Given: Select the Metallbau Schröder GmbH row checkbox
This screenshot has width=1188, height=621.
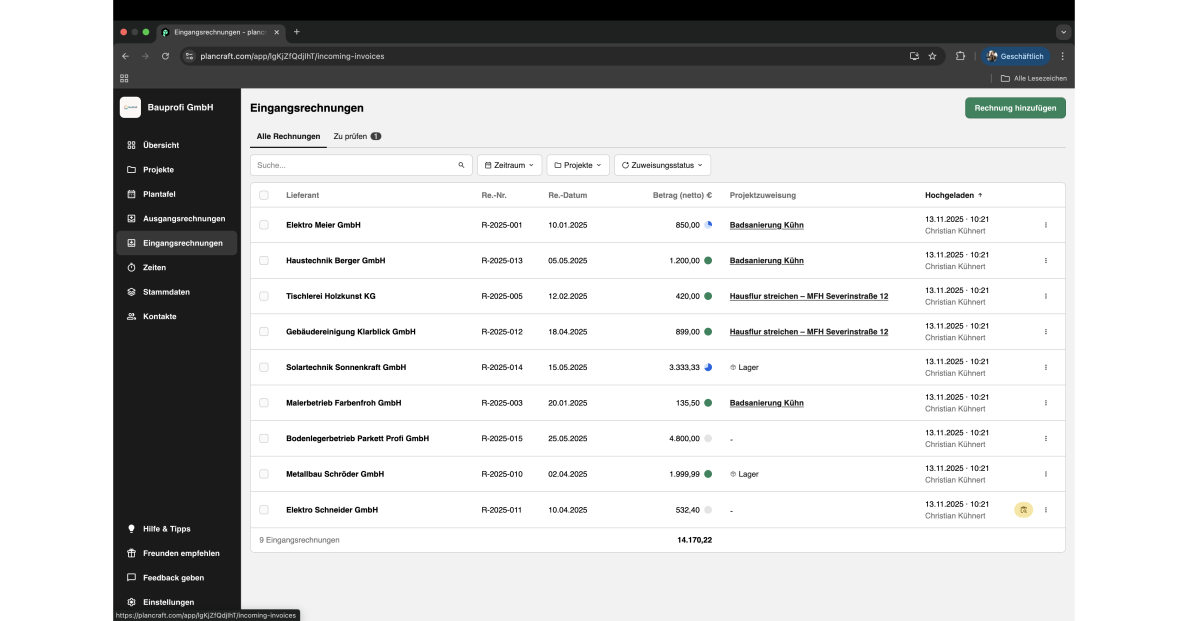Looking at the screenshot, I should [264, 474].
